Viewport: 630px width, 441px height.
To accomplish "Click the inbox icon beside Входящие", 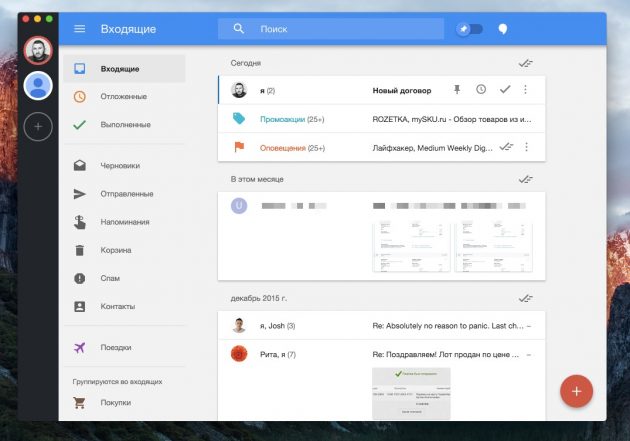I will (80, 69).
